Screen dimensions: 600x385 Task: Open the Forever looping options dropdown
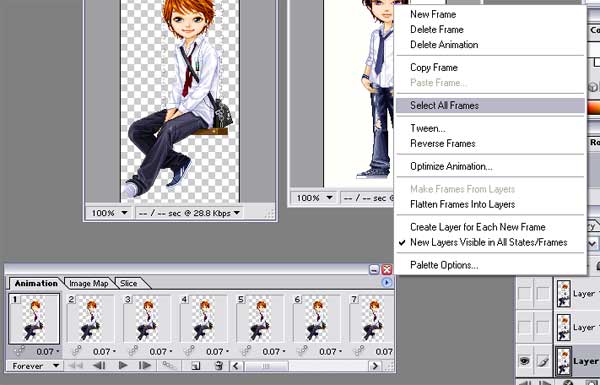35,366
